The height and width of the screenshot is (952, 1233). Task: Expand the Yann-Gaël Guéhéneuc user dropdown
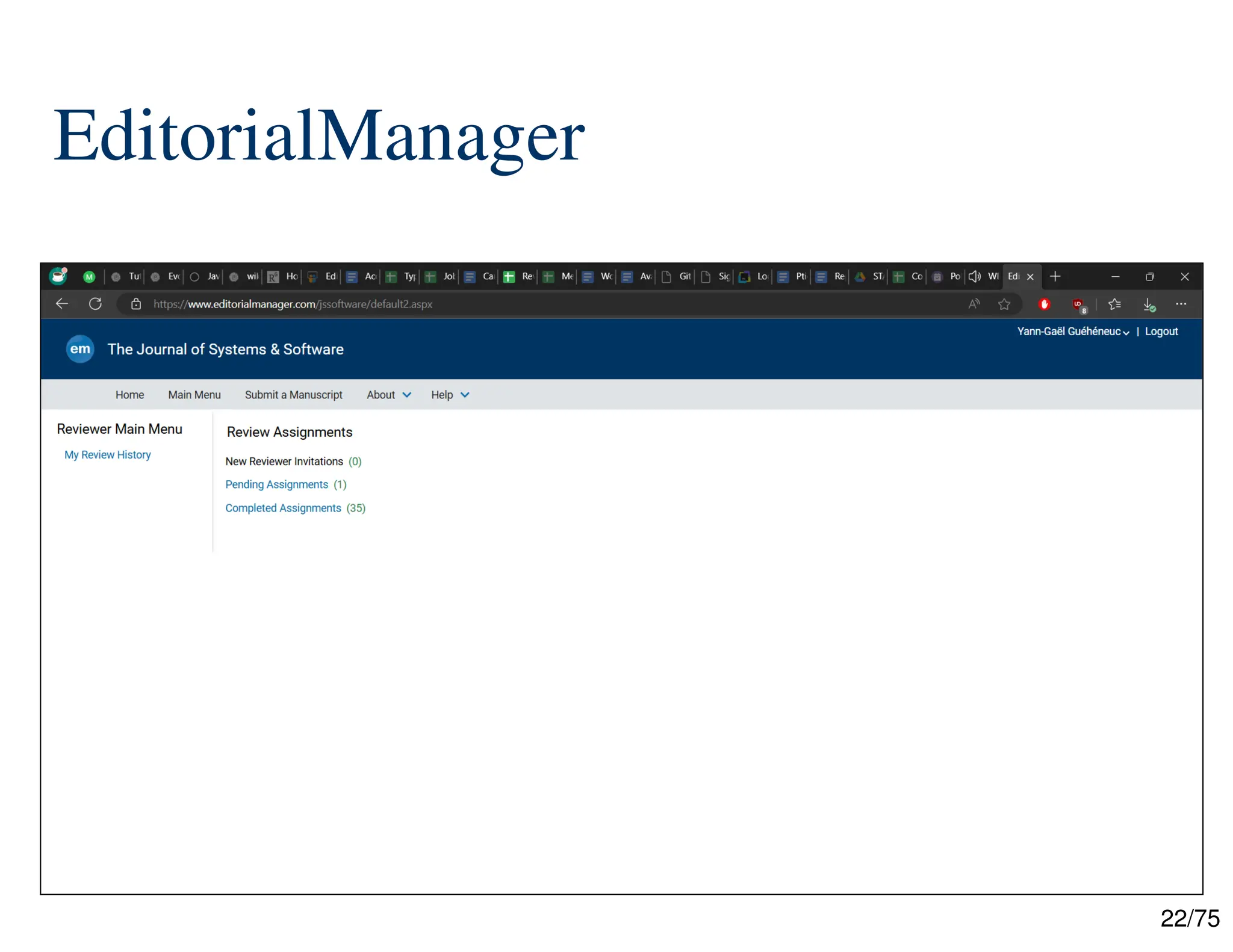(1073, 332)
